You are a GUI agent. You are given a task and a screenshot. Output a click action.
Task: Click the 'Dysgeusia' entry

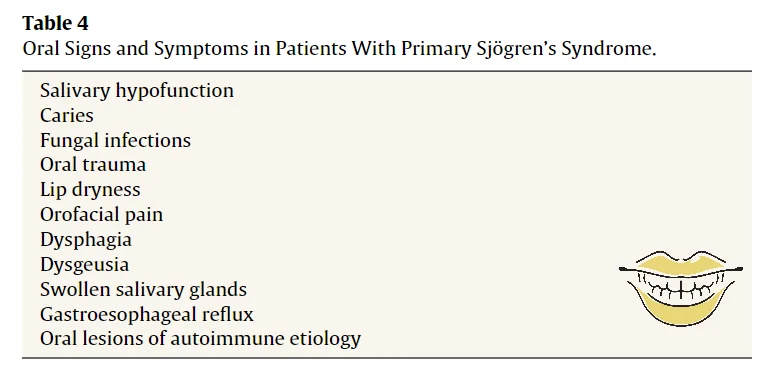point(84,264)
